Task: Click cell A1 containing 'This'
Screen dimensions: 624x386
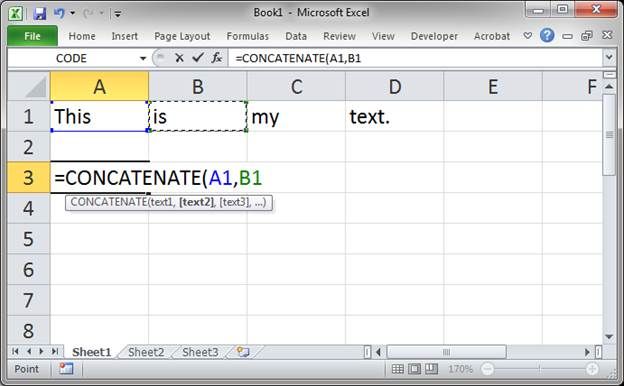Action: pos(99,116)
